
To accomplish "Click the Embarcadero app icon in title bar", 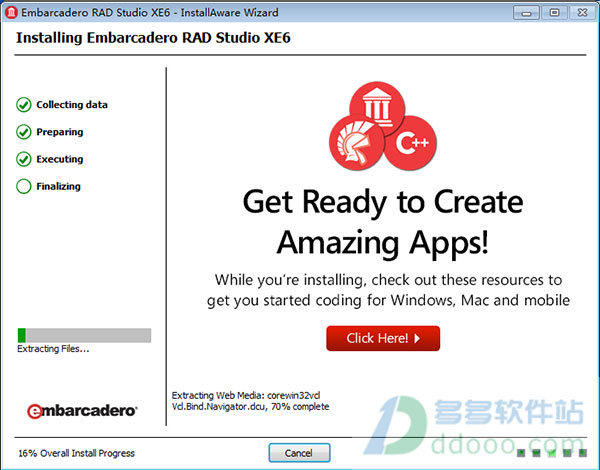I will (x=11, y=13).
